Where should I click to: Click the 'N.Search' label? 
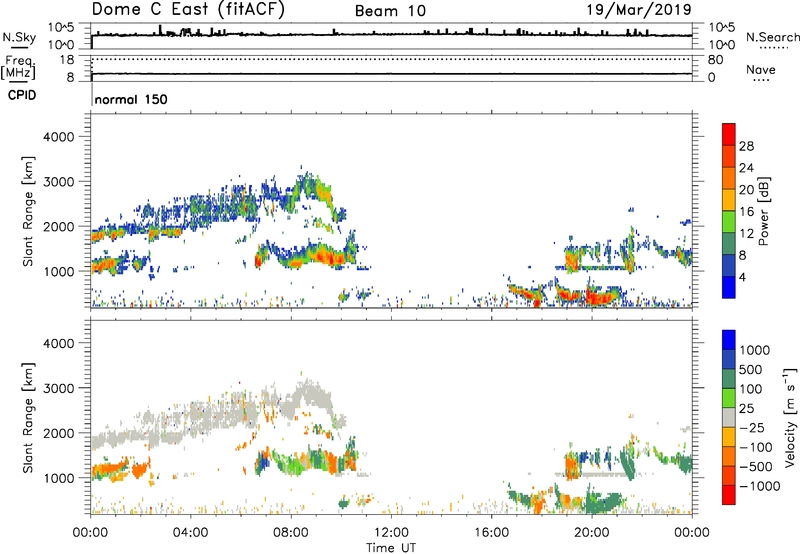pyautogui.click(x=772, y=37)
